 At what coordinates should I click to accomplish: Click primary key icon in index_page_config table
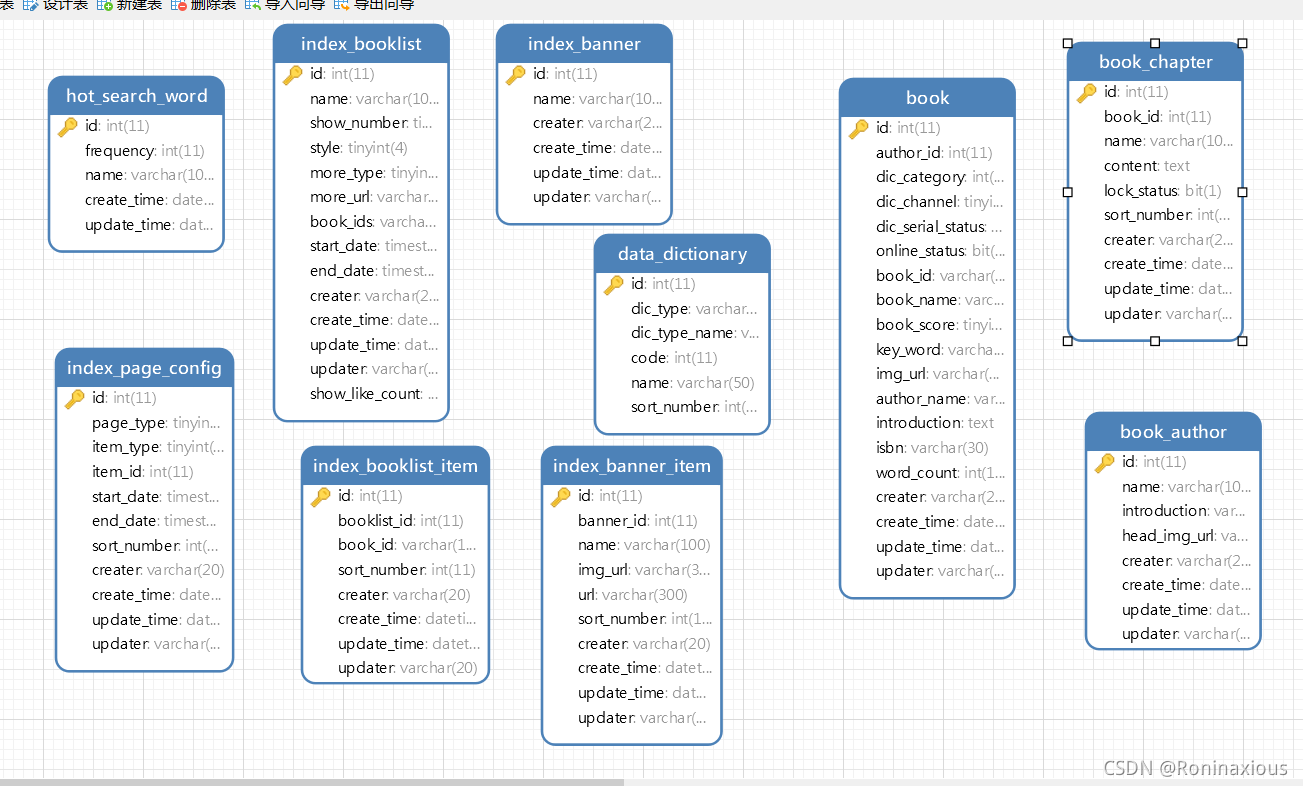(75, 399)
